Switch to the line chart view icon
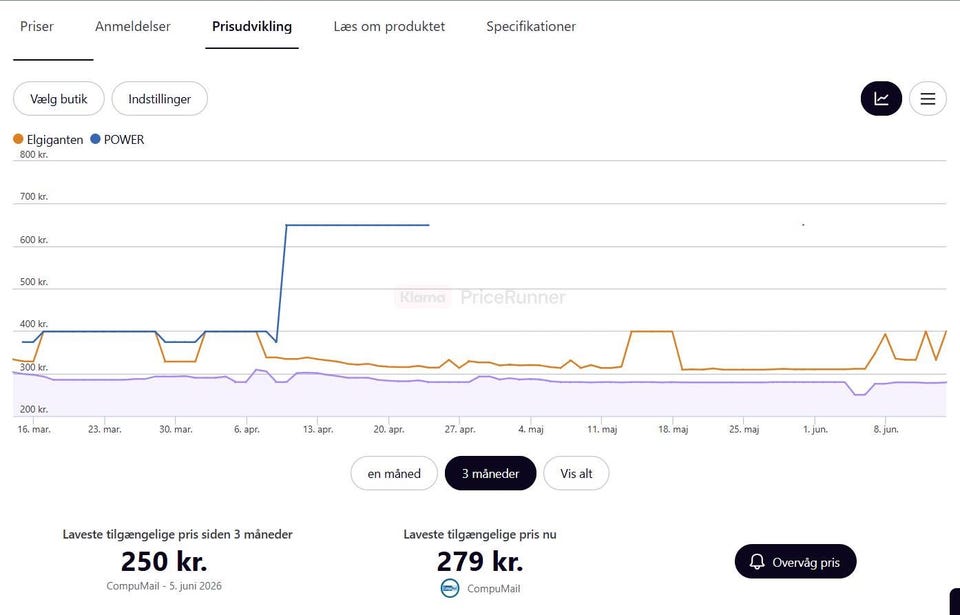This screenshot has height=615, width=960. (881, 99)
